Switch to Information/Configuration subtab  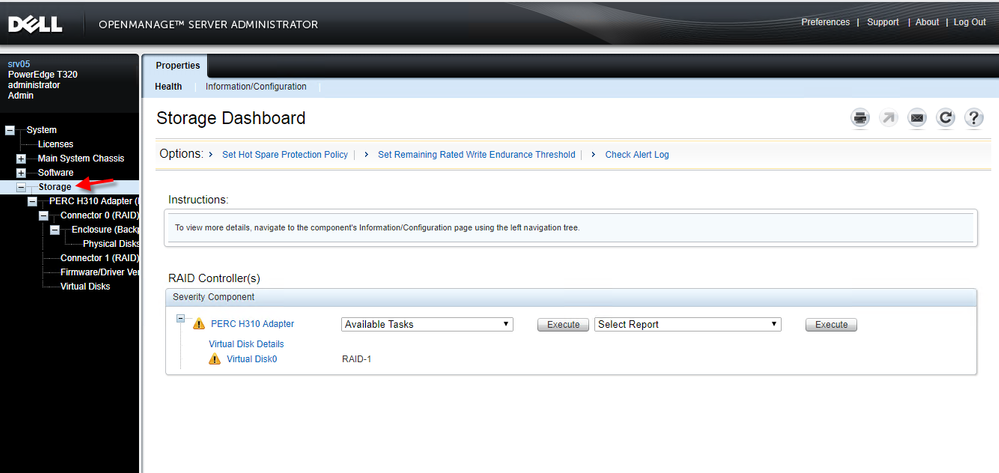(x=255, y=87)
